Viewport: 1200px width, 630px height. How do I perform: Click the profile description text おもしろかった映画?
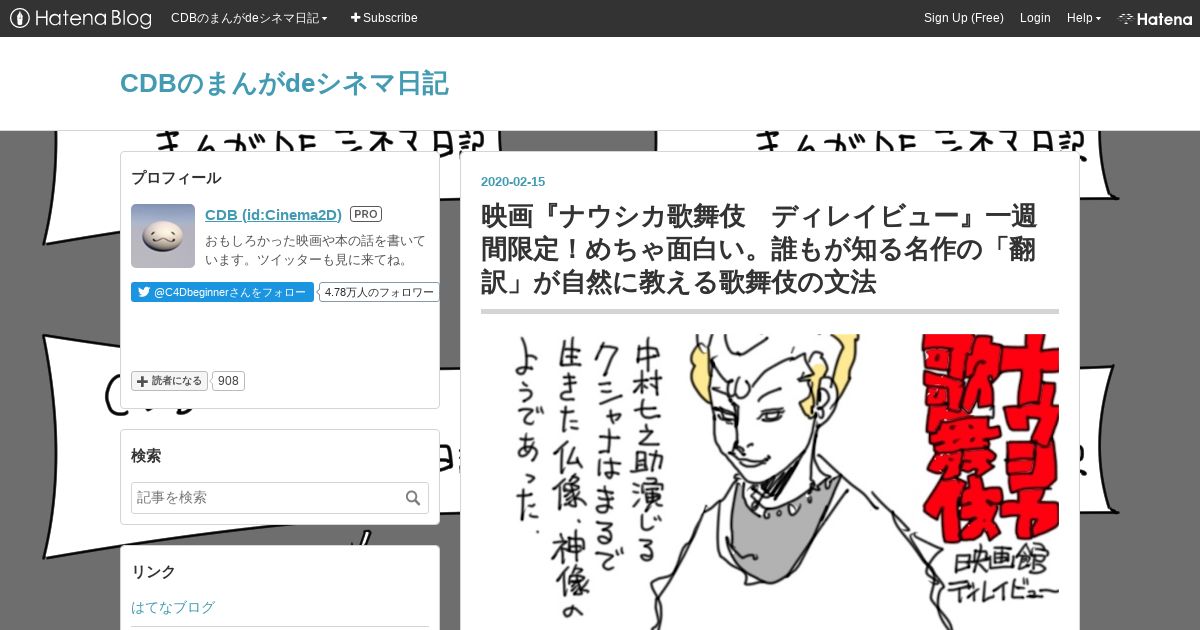pos(315,250)
